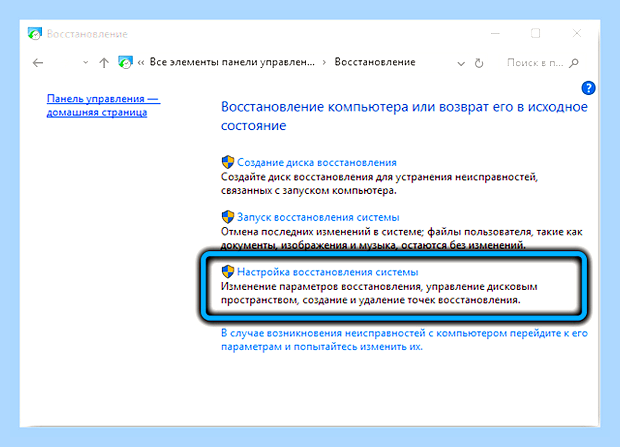Image resolution: width=620 pixels, height=447 pixels.
Task: Click description 'Отмена последних изменений в системе'
Action: click(401, 238)
